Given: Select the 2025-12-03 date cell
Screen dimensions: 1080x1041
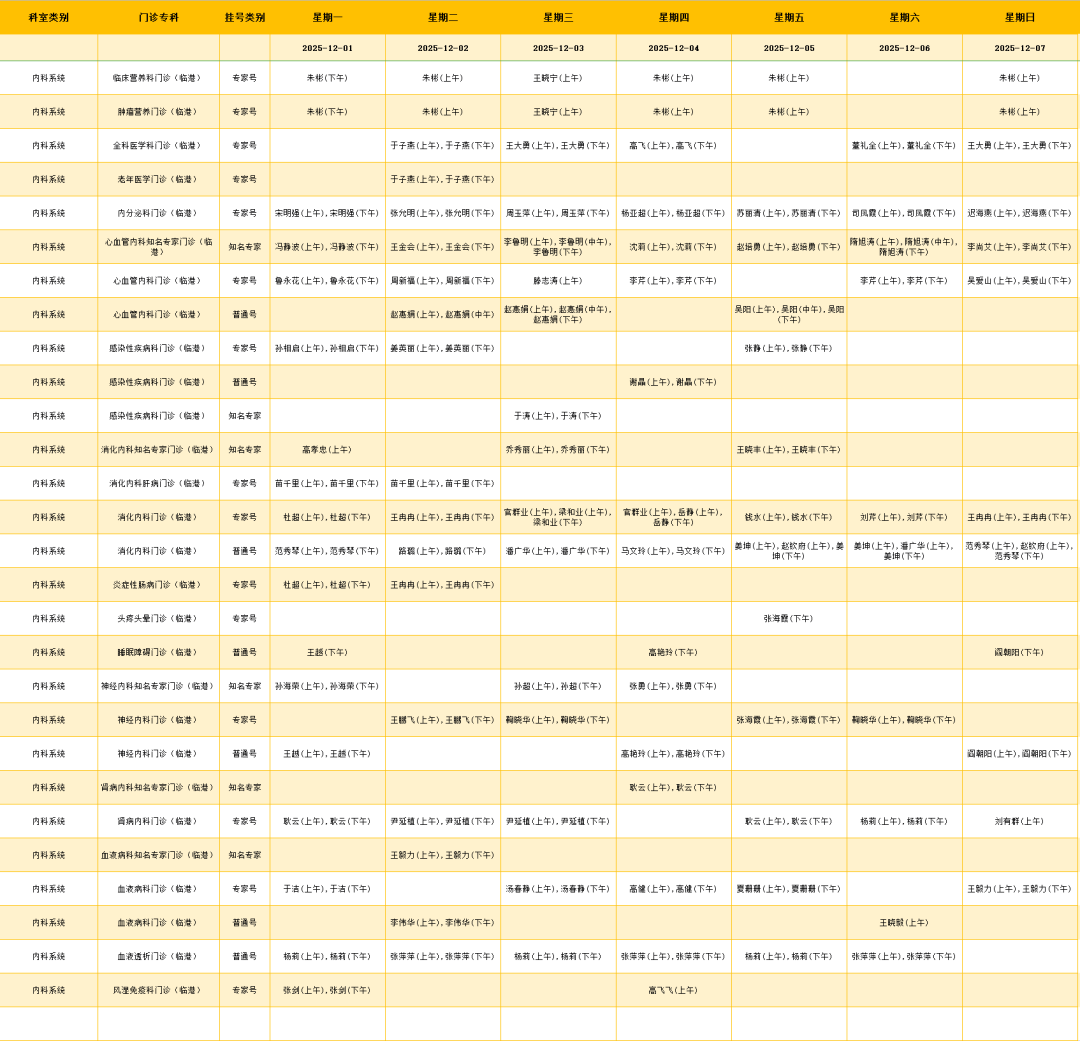Looking at the screenshot, I should (558, 48).
